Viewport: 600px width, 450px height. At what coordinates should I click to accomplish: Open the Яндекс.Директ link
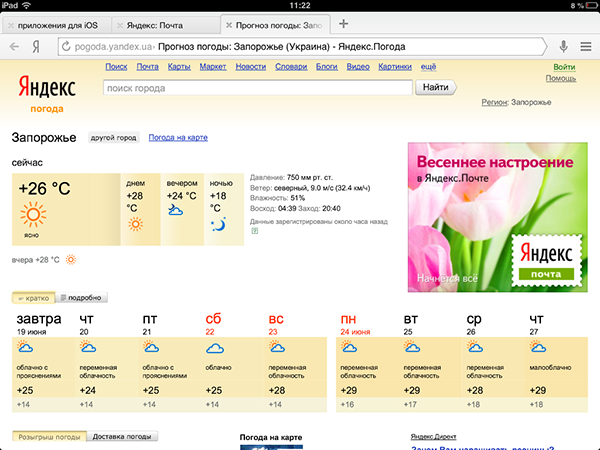433,437
